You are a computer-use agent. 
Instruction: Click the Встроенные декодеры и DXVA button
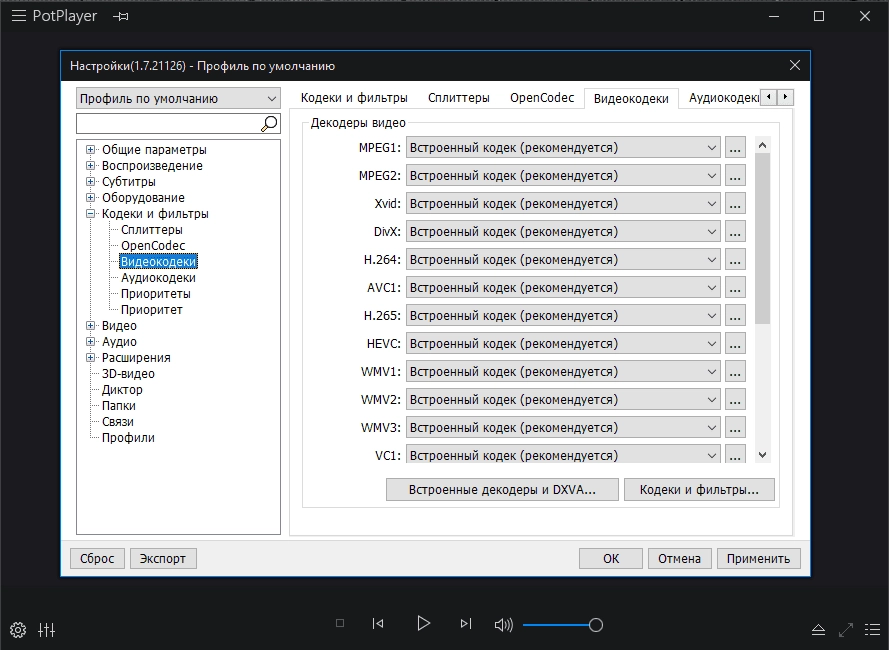point(502,489)
